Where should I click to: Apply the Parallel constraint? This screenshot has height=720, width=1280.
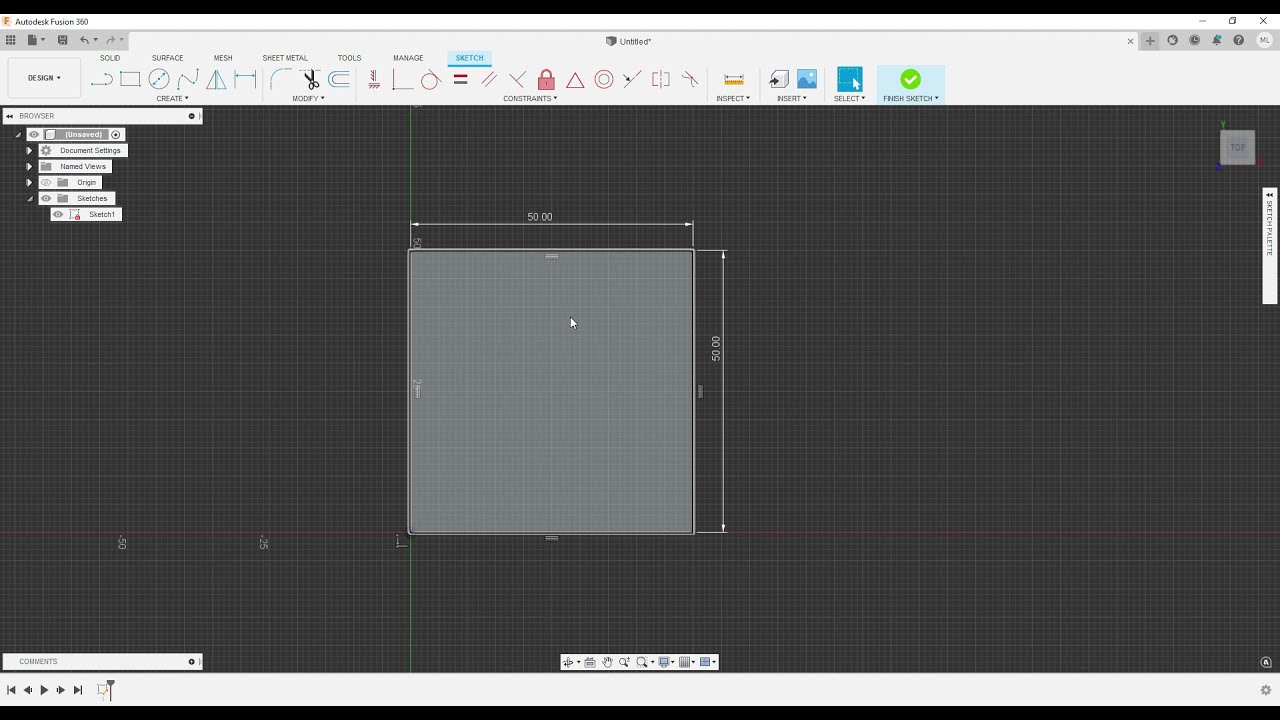tap(489, 80)
